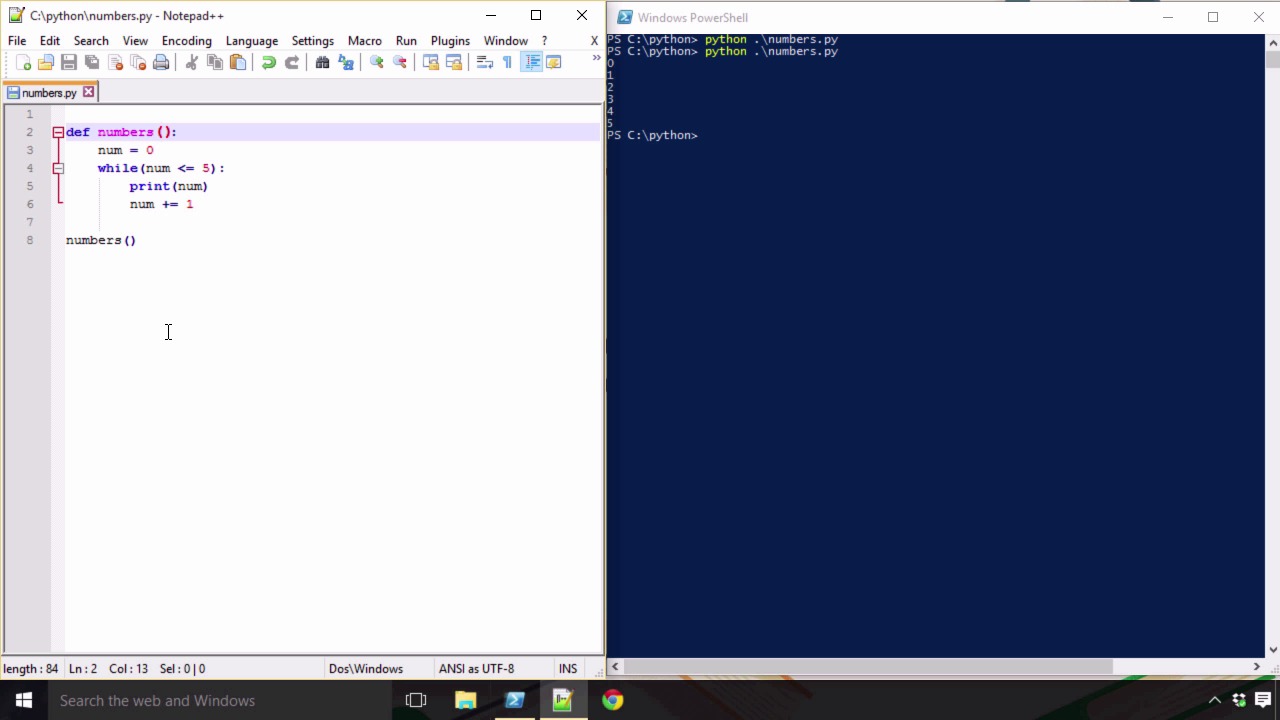The image size is (1280, 720).
Task: Click the Zoom In magnifier icon
Action: [x=377, y=62]
